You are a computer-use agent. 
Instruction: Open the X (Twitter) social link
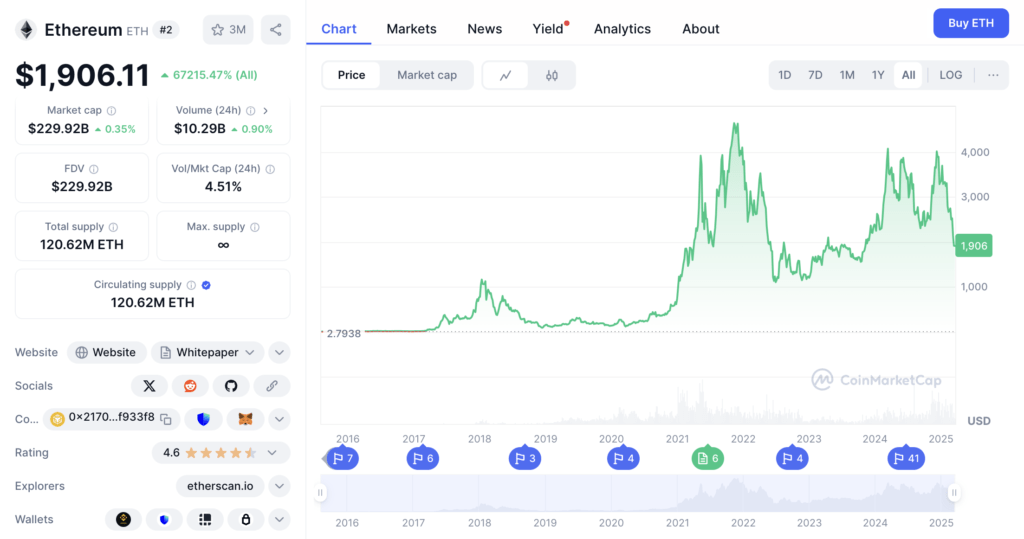pyautogui.click(x=150, y=386)
